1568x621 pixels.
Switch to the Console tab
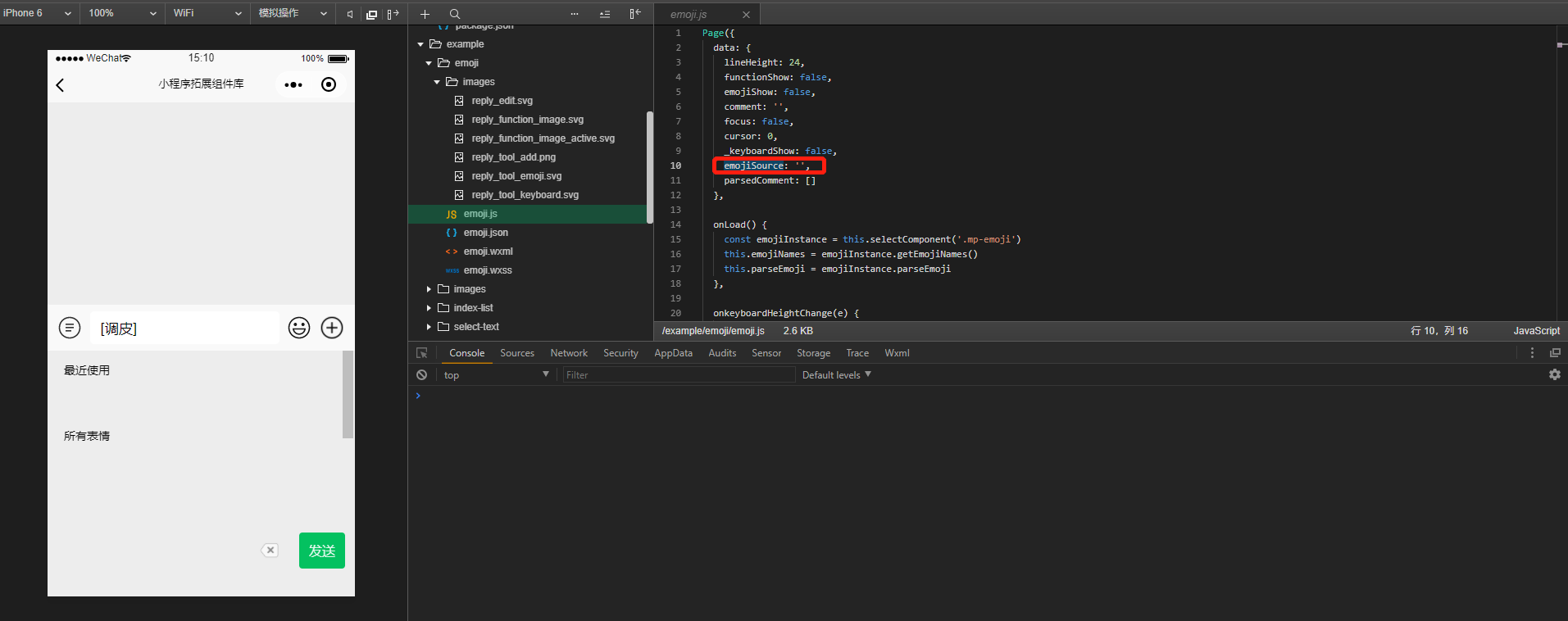[467, 353]
